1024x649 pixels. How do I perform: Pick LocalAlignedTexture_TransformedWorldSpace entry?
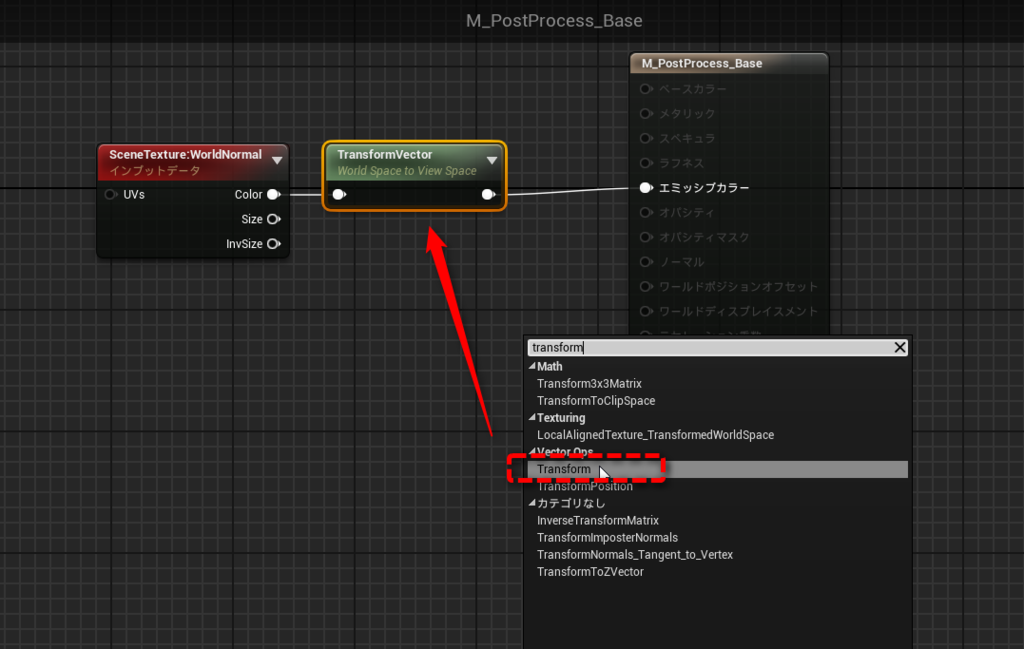(x=655, y=435)
